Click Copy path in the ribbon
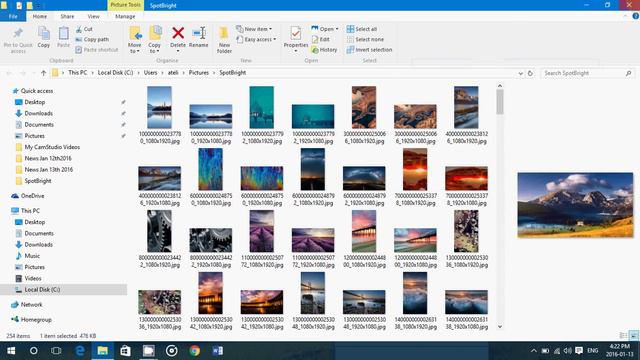Screen dimensions: 640x360 tap(92, 39)
